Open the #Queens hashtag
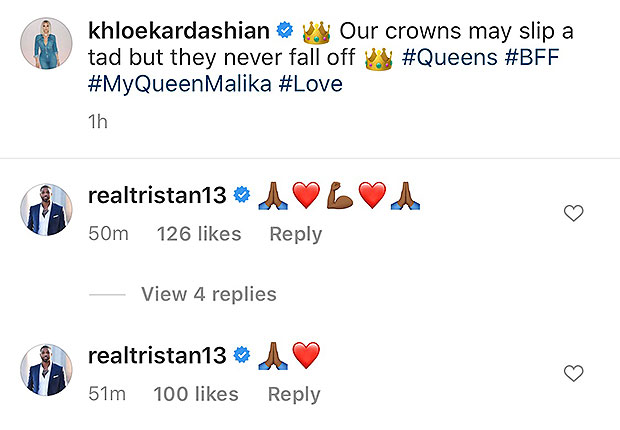Image resolution: width=620 pixels, height=430 pixels. coord(450,58)
